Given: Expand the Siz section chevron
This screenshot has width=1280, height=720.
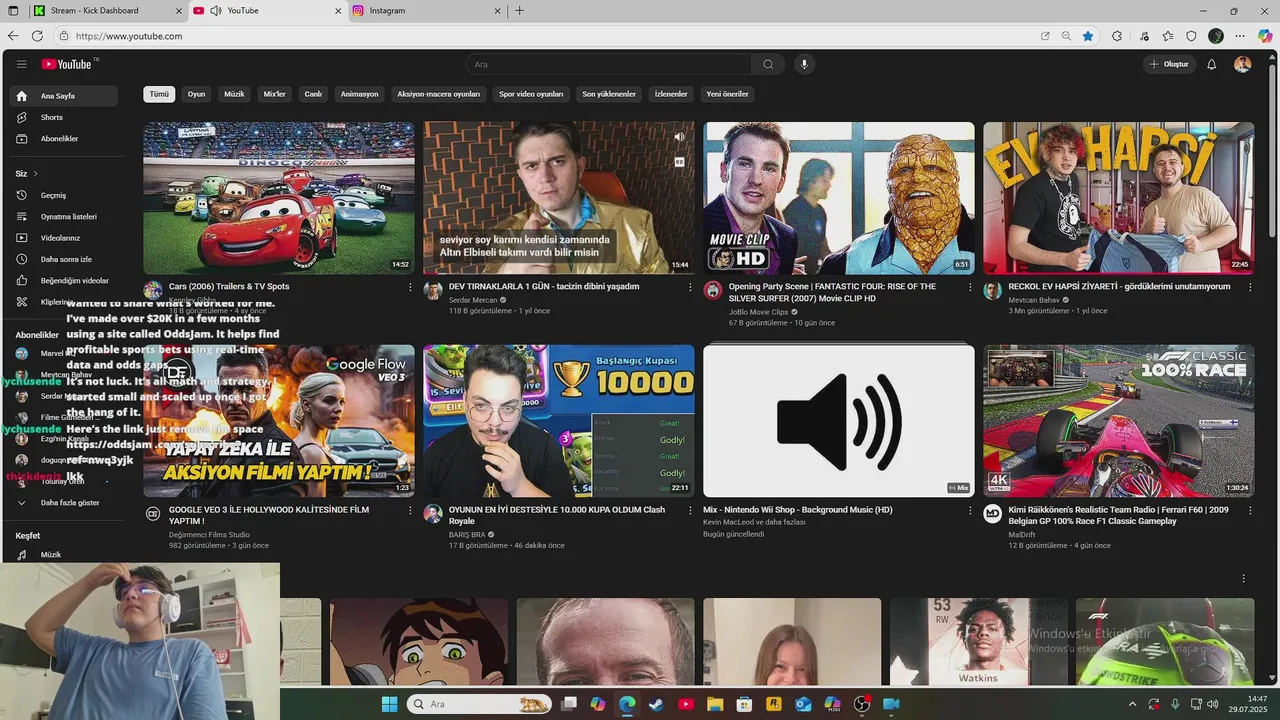Looking at the screenshot, I should pos(35,173).
